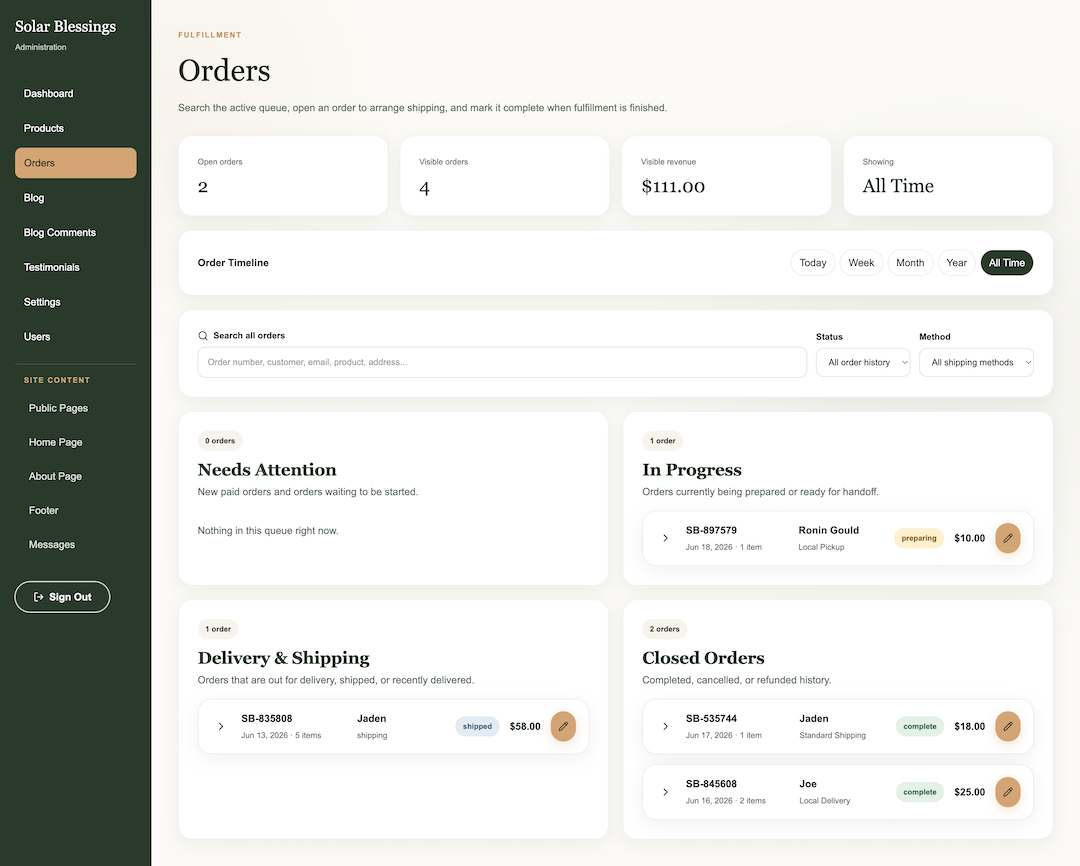Click the $25.00 order total

point(969,792)
